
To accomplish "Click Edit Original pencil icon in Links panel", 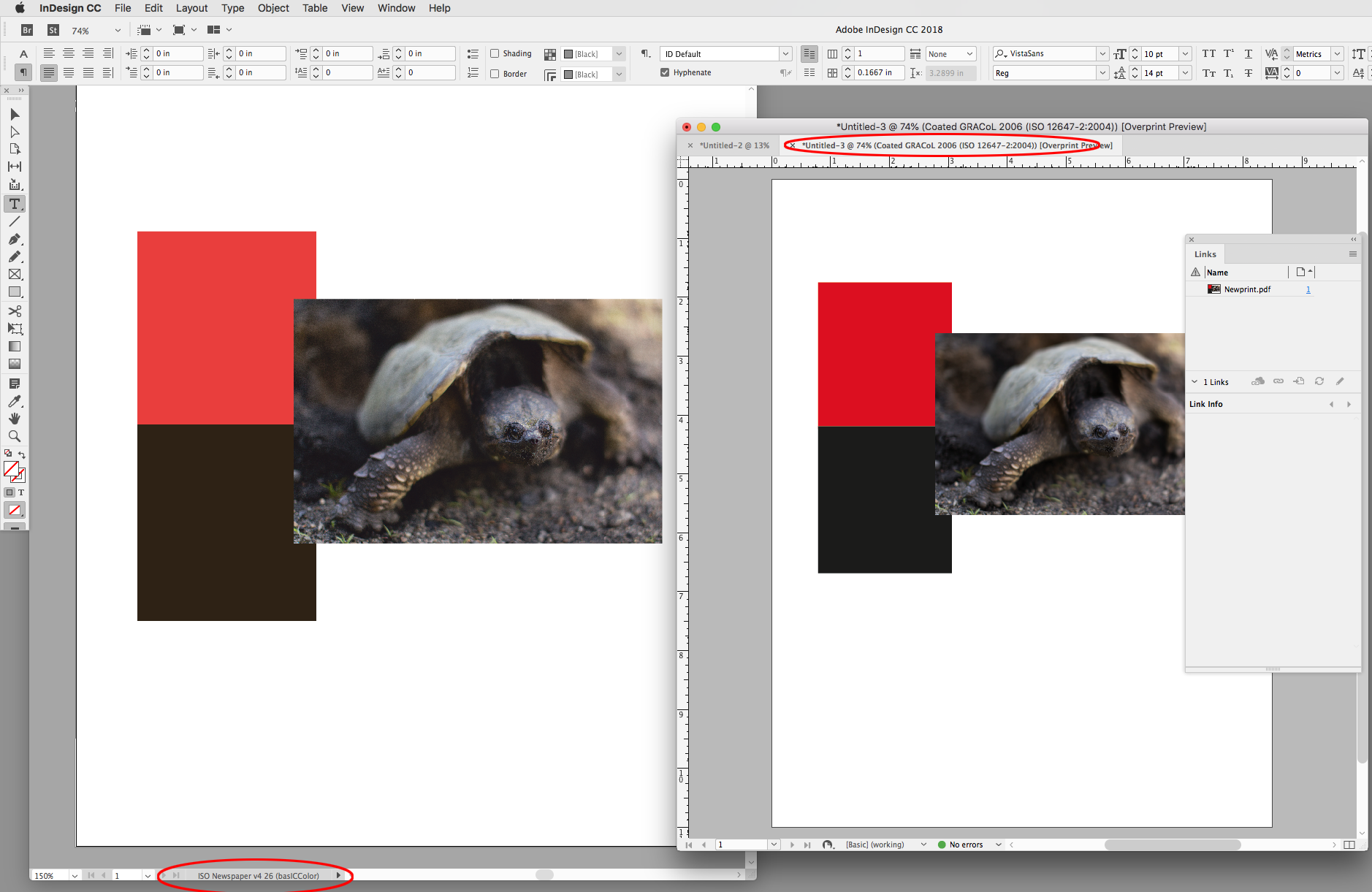I will 1340,381.
